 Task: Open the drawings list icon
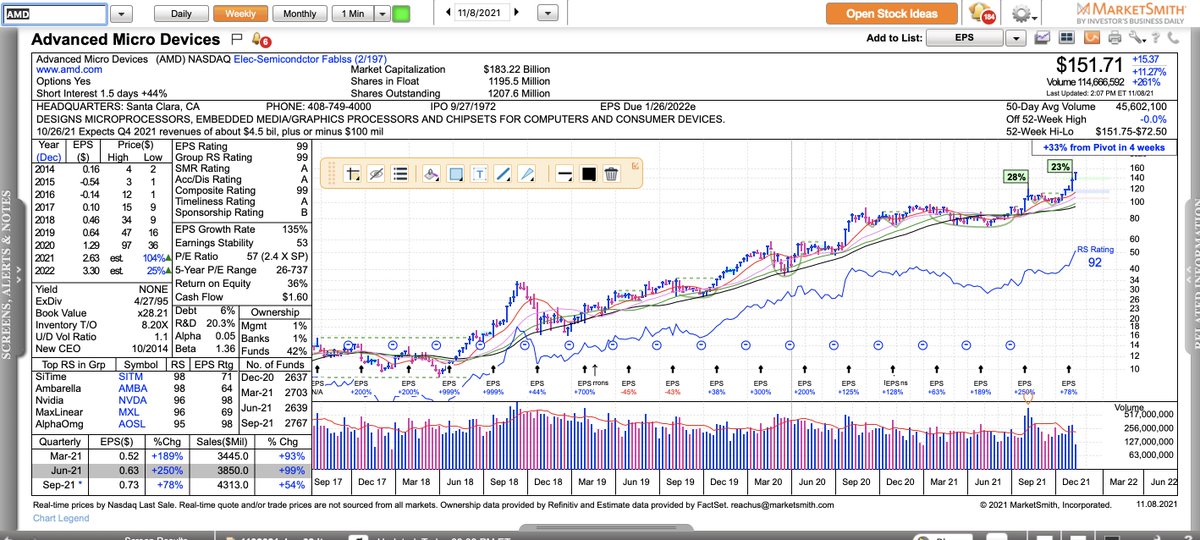click(x=400, y=173)
